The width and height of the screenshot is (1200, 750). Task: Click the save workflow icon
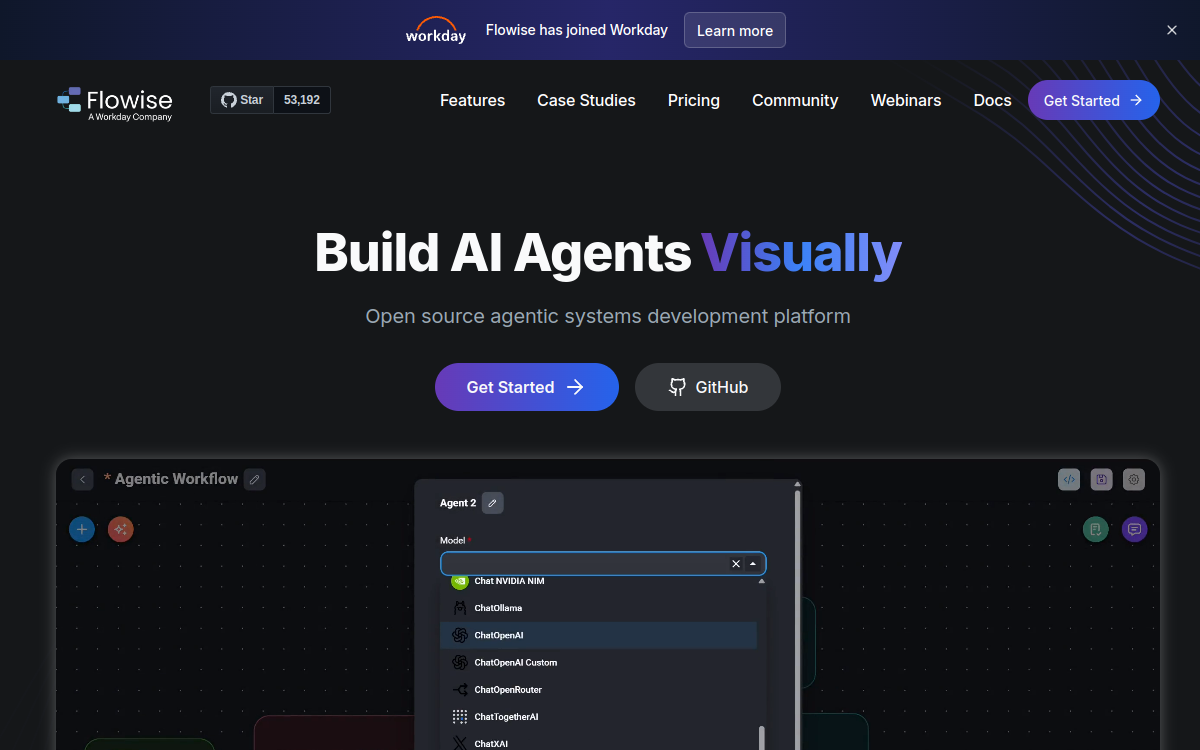pos(1101,479)
